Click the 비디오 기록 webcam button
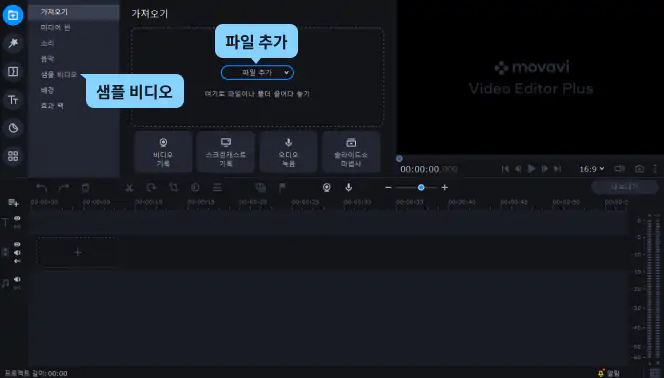Viewport: 664px width, 378px height. point(163,152)
